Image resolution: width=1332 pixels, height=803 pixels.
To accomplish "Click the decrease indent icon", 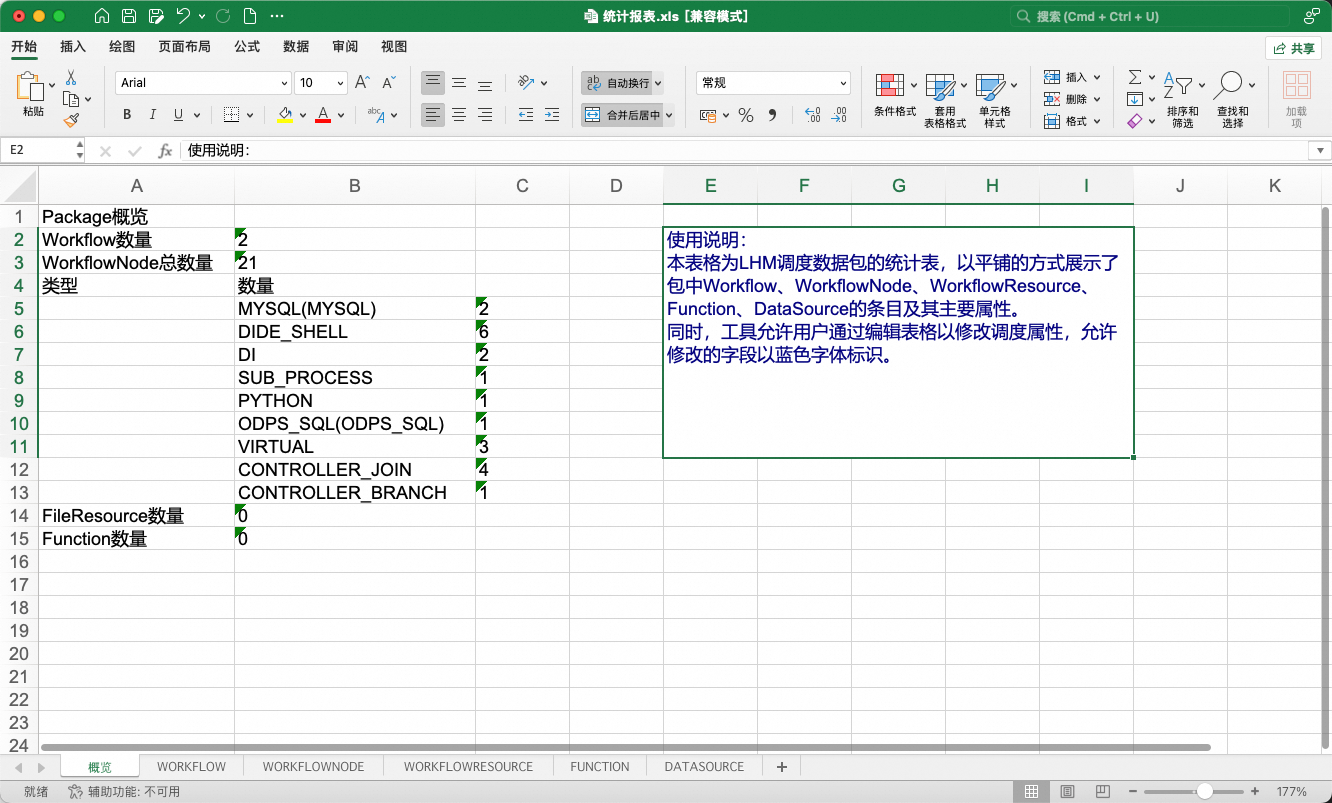I will [x=525, y=115].
